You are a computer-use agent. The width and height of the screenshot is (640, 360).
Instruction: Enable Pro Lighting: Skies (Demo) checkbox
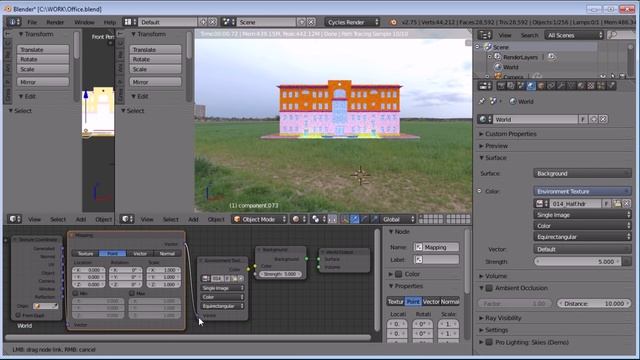pos(489,342)
